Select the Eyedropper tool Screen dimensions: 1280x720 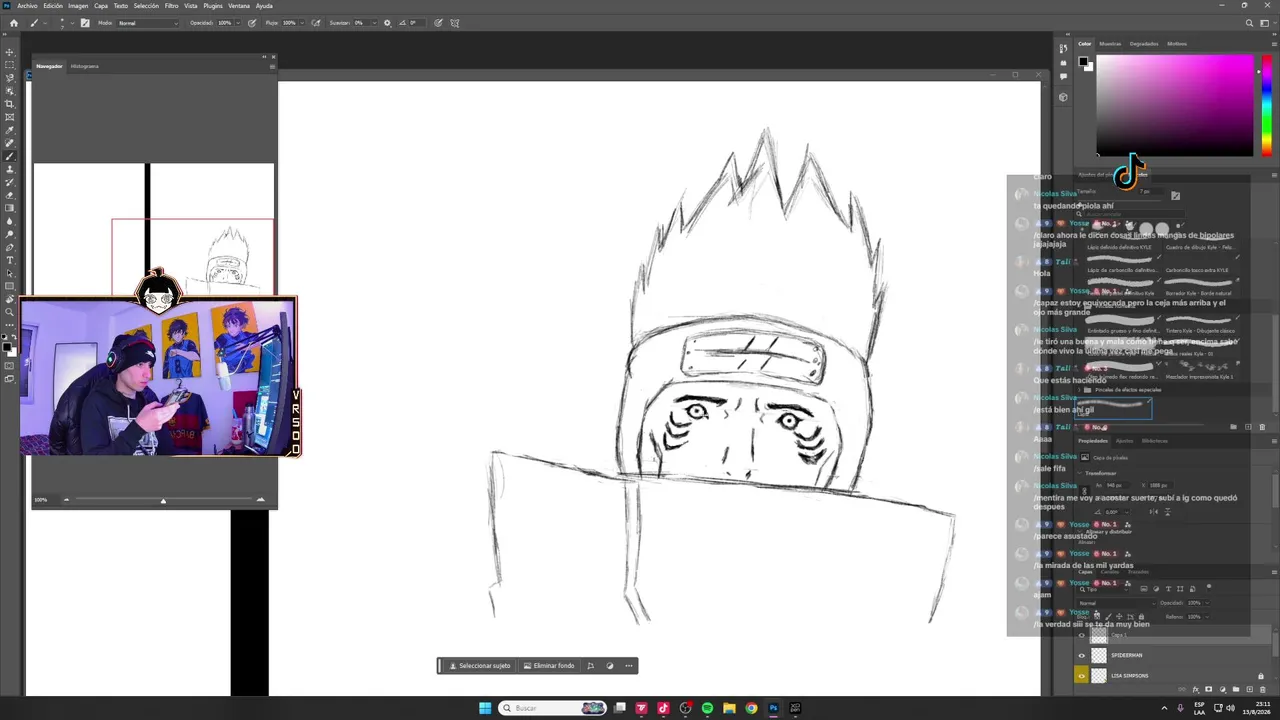coord(10,130)
